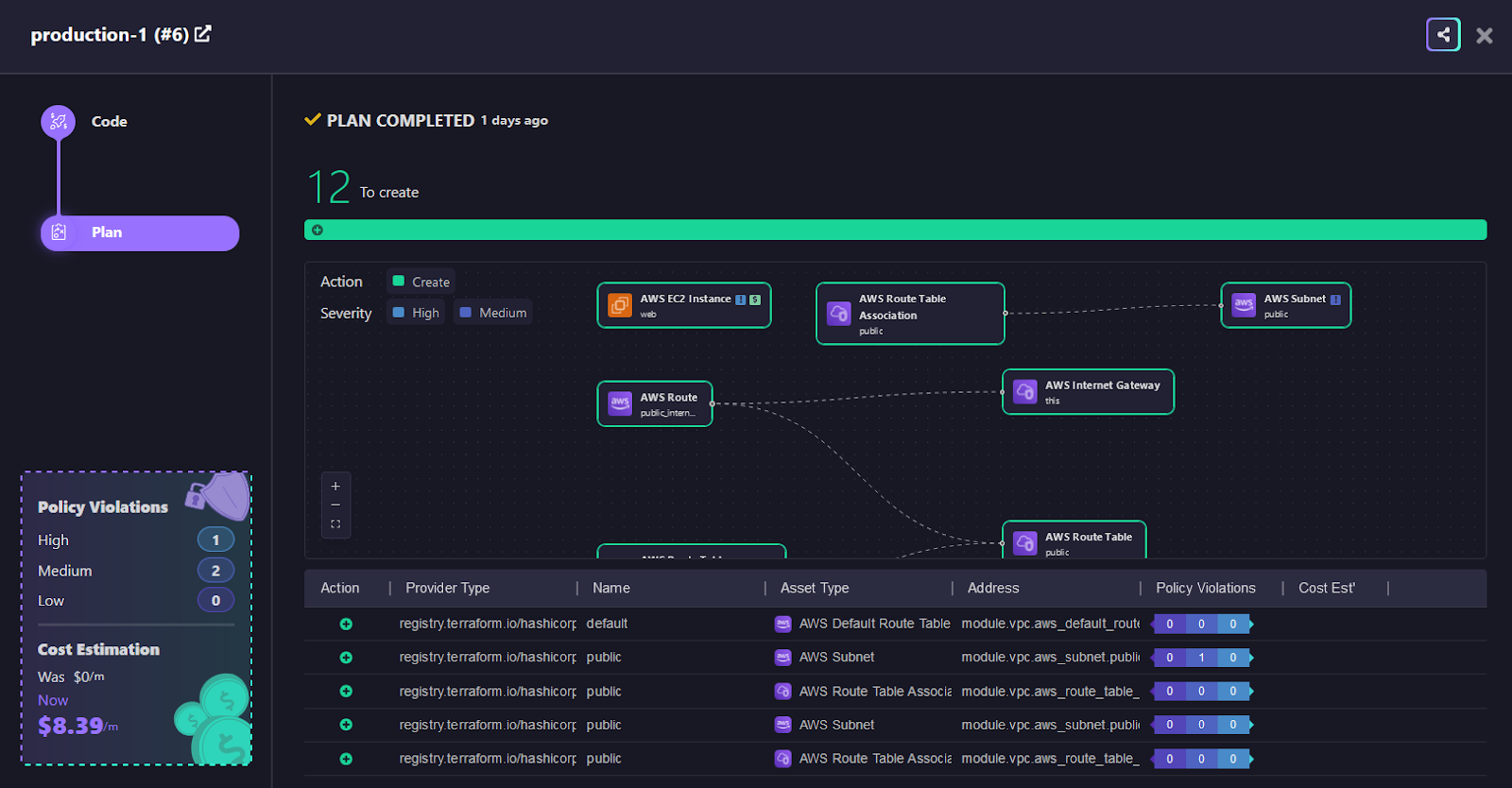Click AWS Route Table node icon
This screenshot has width=1512, height=788.
click(1025, 543)
